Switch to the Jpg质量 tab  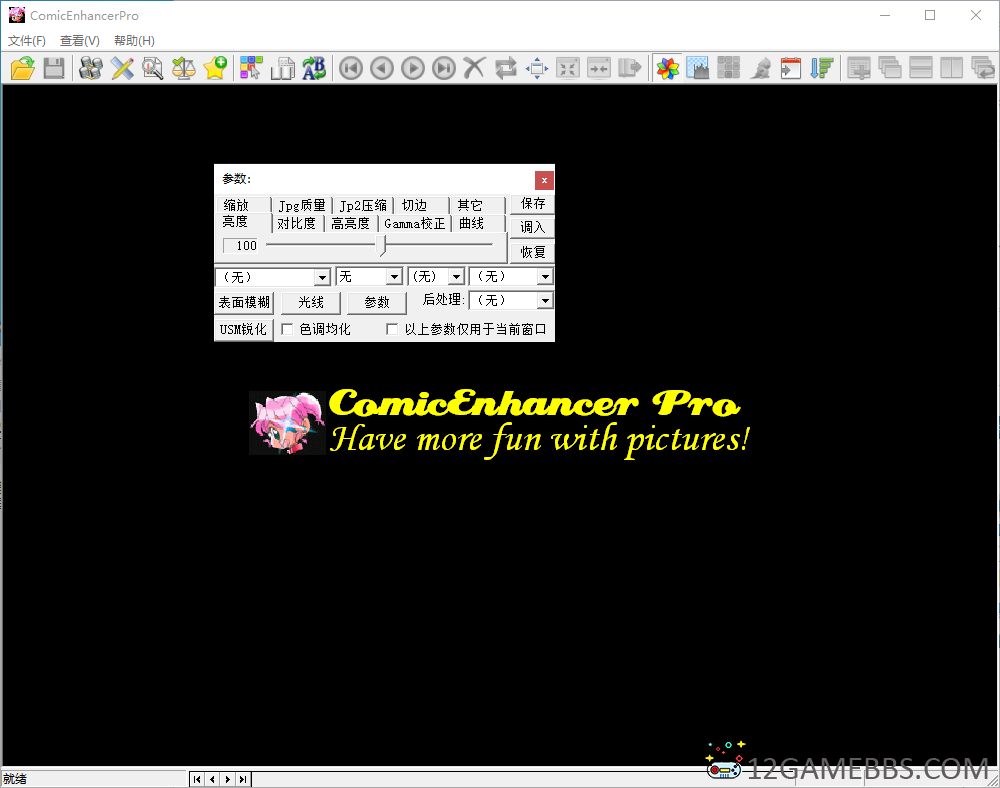(302, 205)
